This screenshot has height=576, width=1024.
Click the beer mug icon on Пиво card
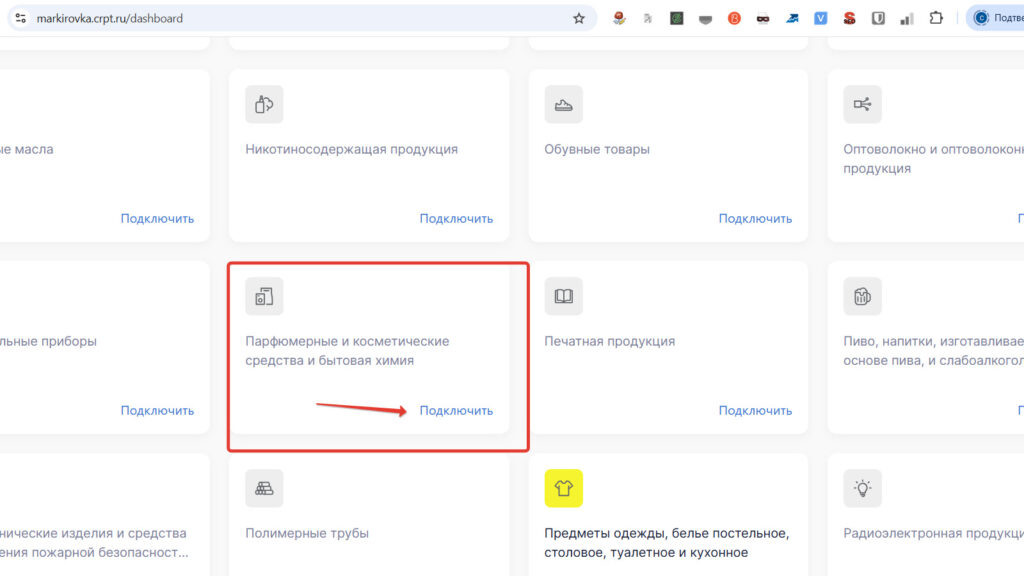coord(862,296)
